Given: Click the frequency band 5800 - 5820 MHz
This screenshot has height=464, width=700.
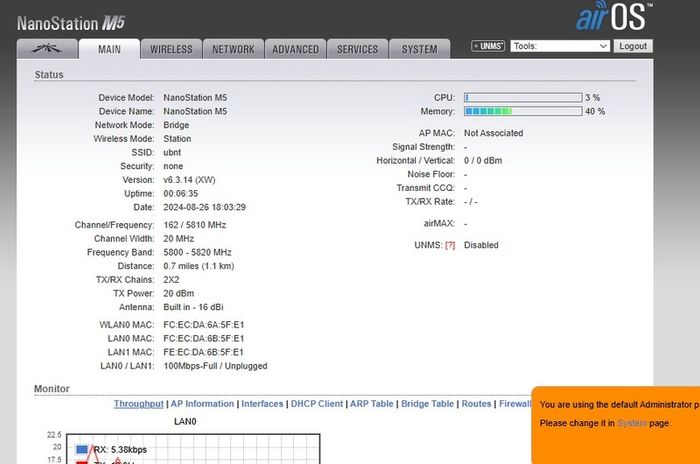Looking at the screenshot, I should coord(197,252).
